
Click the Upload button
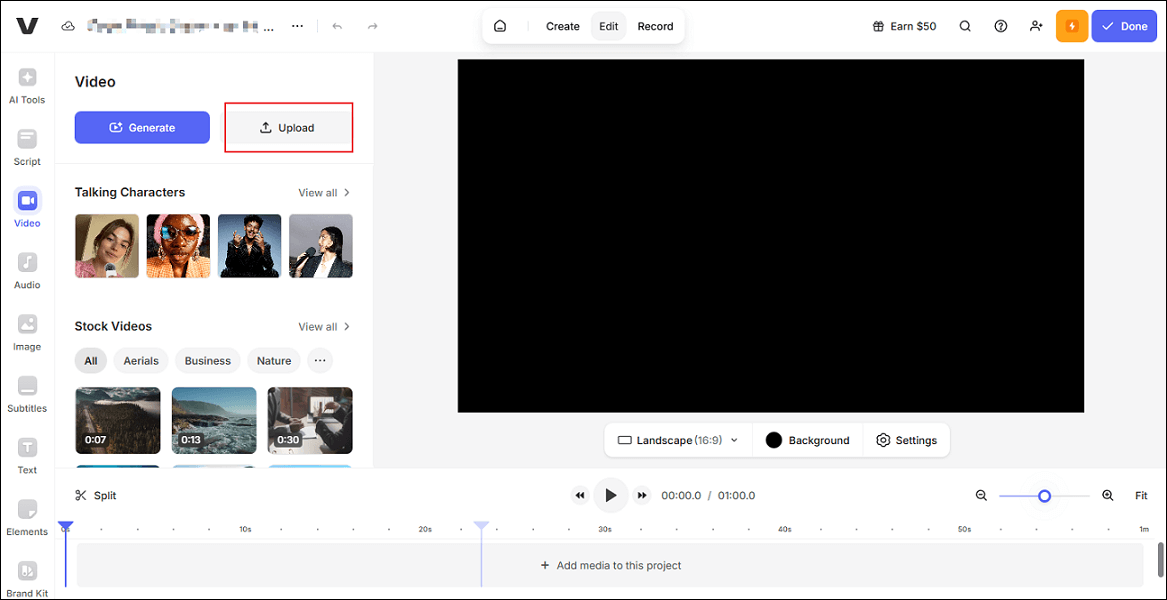[x=288, y=127]
